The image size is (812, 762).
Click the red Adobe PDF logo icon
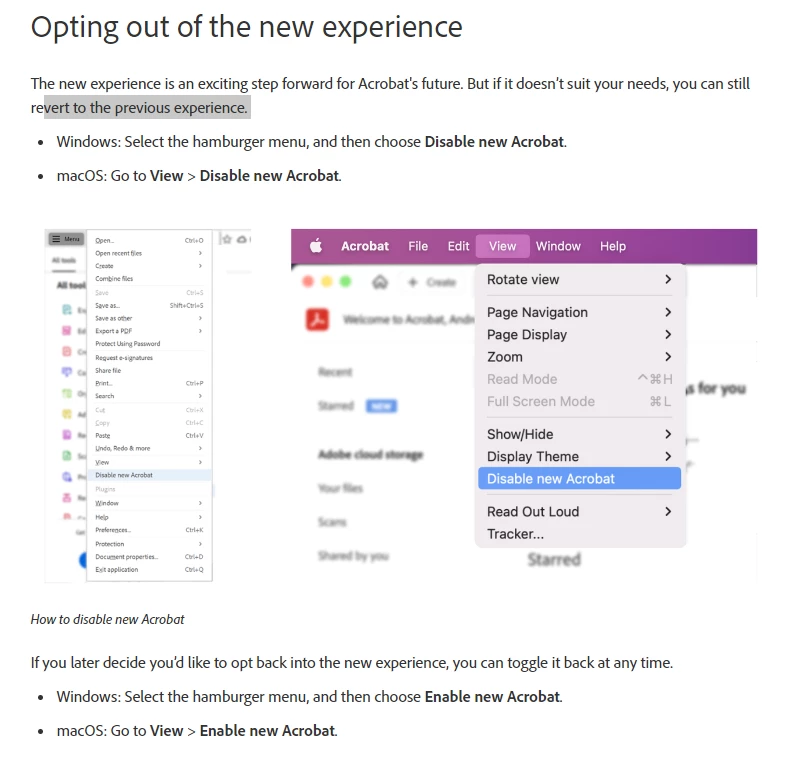(x=317, y=319)
